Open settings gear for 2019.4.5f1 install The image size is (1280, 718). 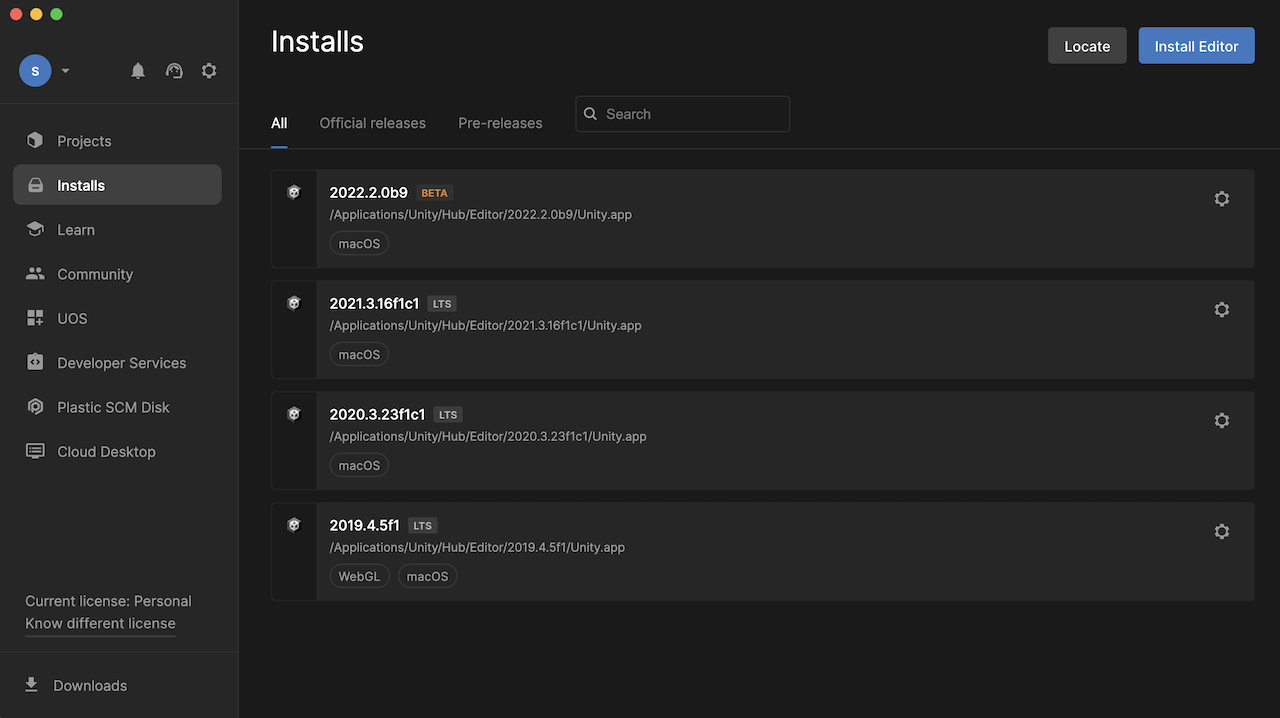[1221, 532]
